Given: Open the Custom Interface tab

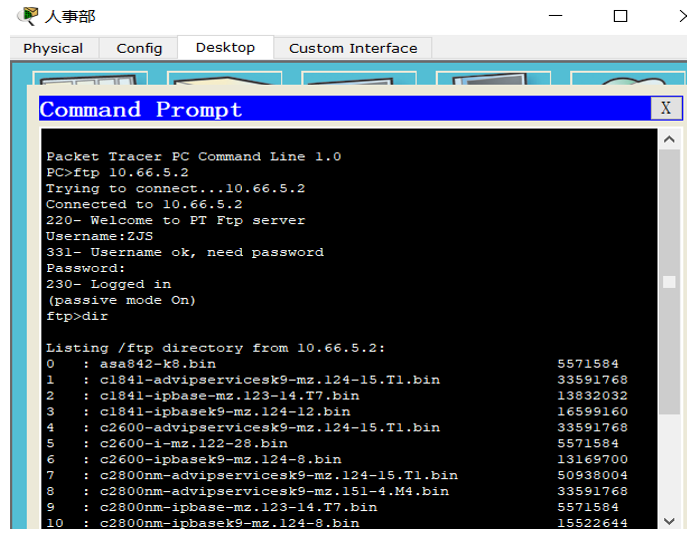Looking at the screenshot, I should point(353,48).
